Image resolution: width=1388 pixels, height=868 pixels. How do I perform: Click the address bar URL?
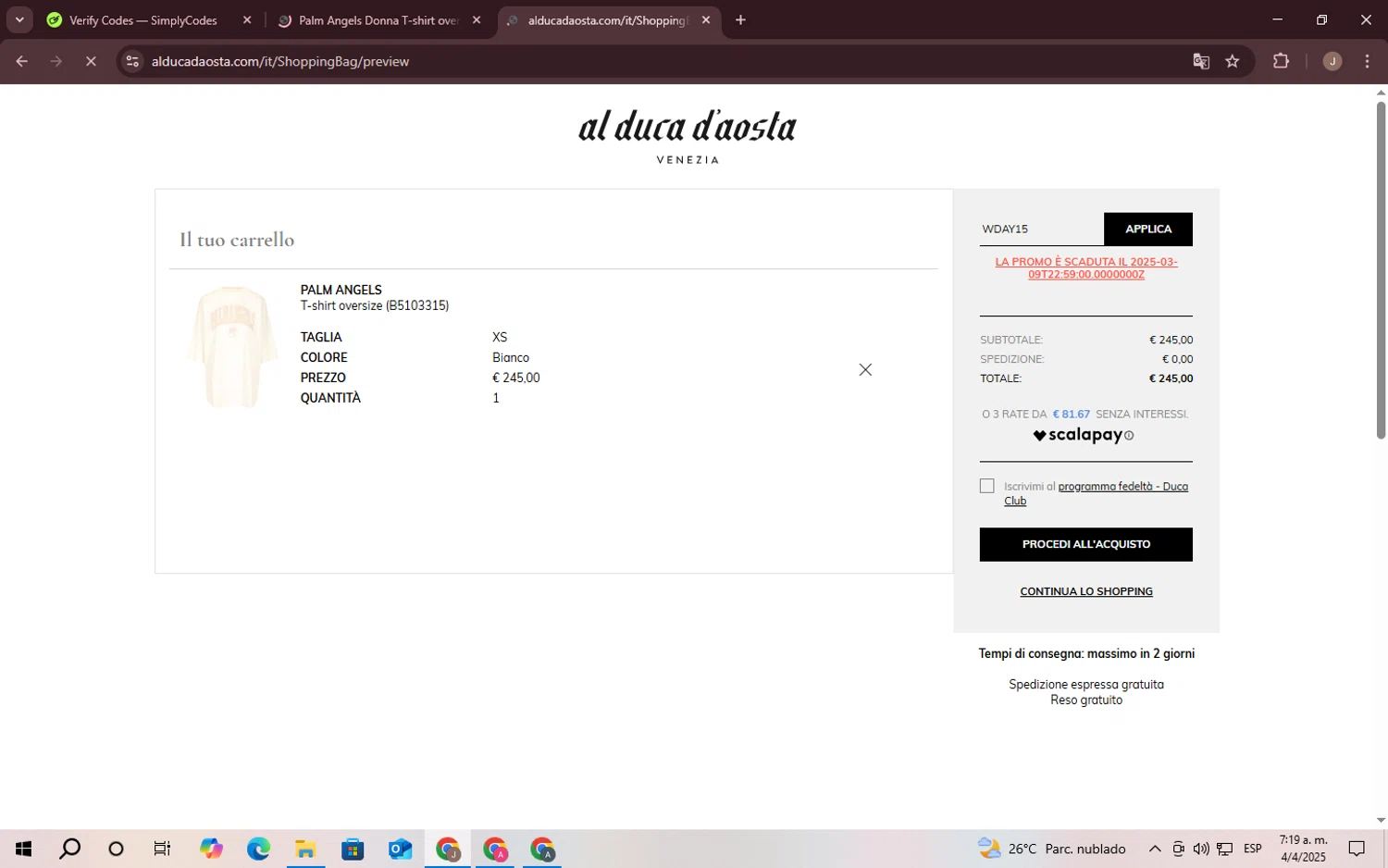(x=280, y=61)
